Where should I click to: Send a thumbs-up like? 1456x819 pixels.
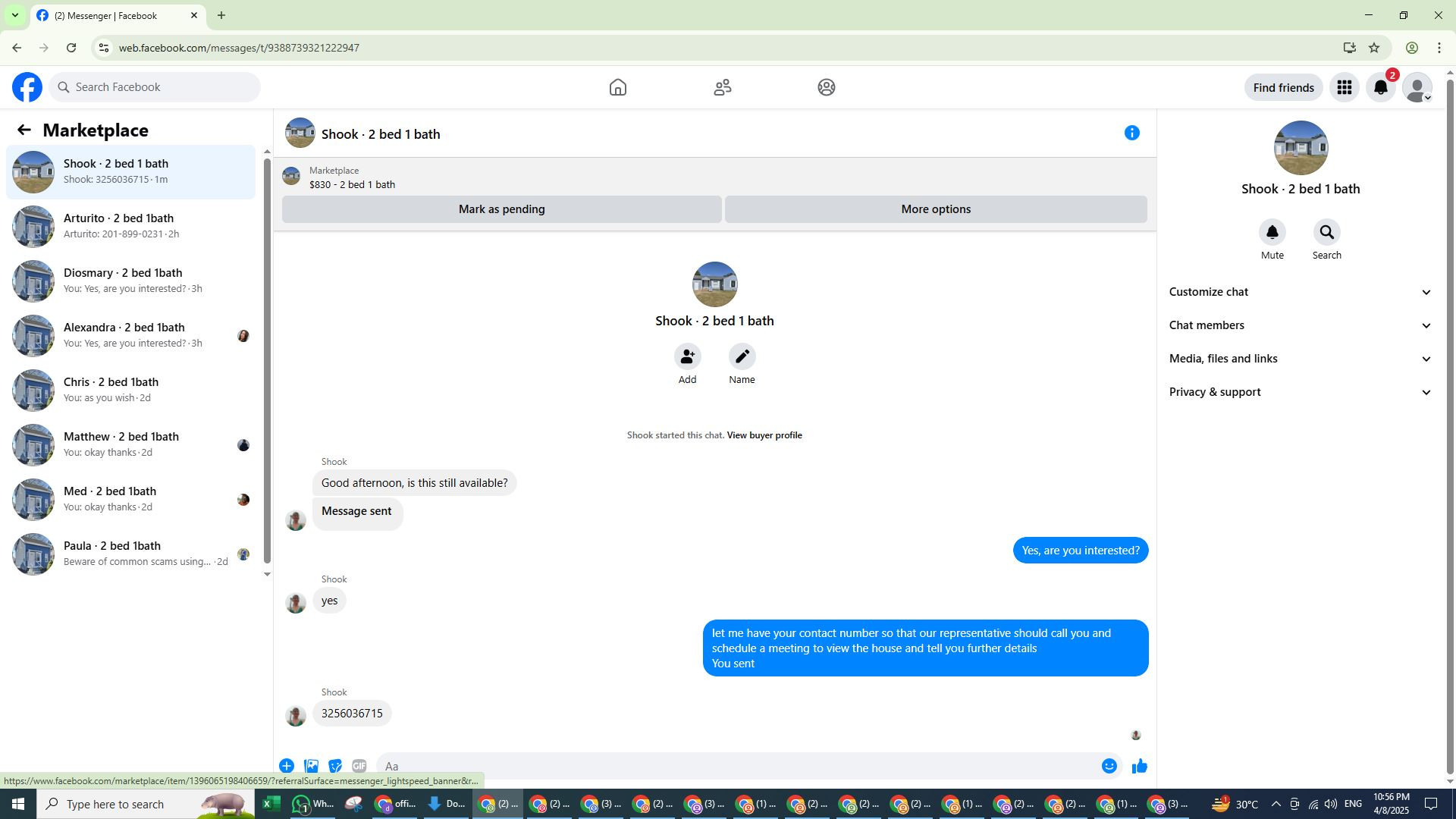(1139, 766)
